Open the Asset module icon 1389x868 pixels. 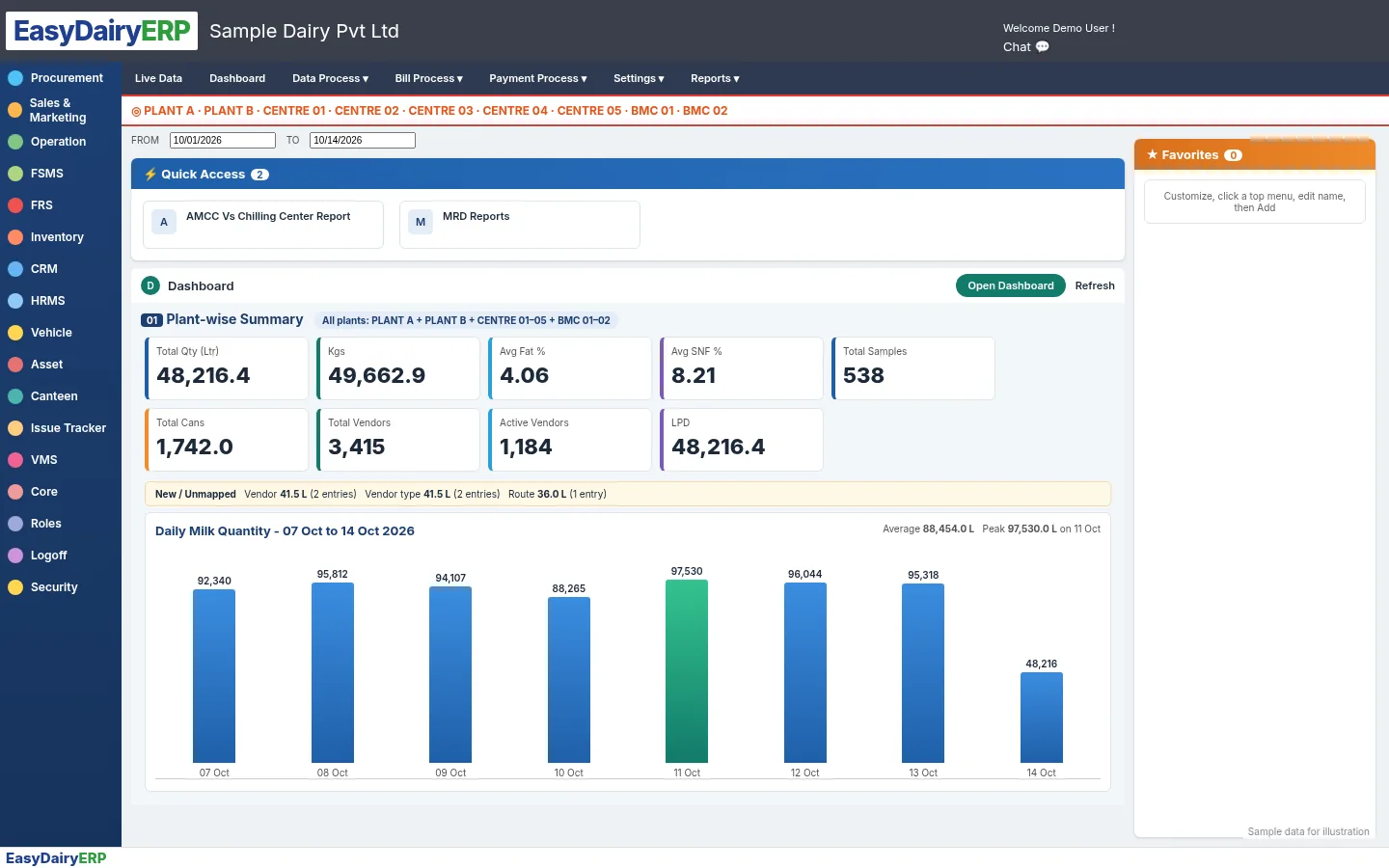click(15, 365)
